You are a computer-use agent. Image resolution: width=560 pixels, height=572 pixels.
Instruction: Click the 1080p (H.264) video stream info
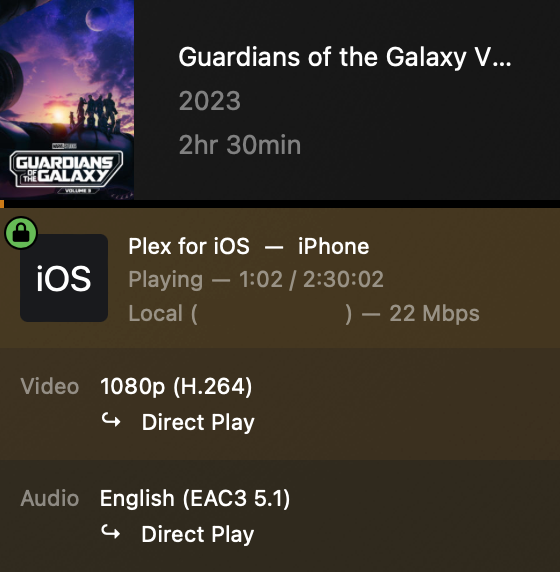point(176,386)
